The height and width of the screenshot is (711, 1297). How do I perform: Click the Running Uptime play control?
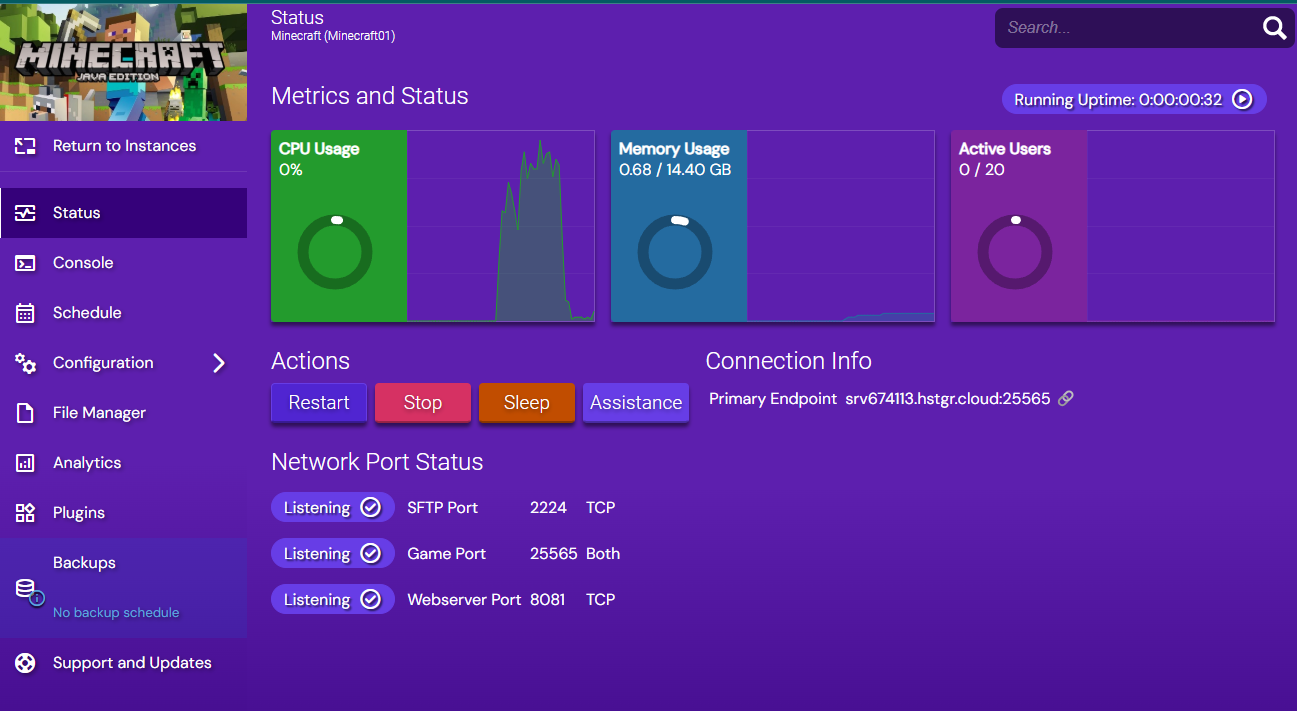tap(1242, 99)
